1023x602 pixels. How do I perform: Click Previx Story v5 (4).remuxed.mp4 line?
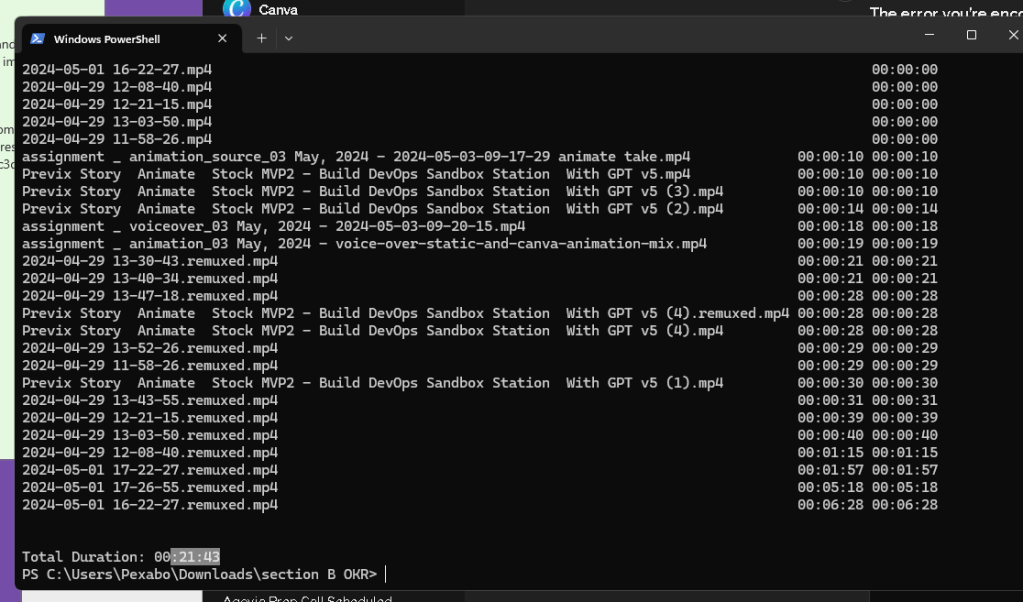tap(406, 313)
